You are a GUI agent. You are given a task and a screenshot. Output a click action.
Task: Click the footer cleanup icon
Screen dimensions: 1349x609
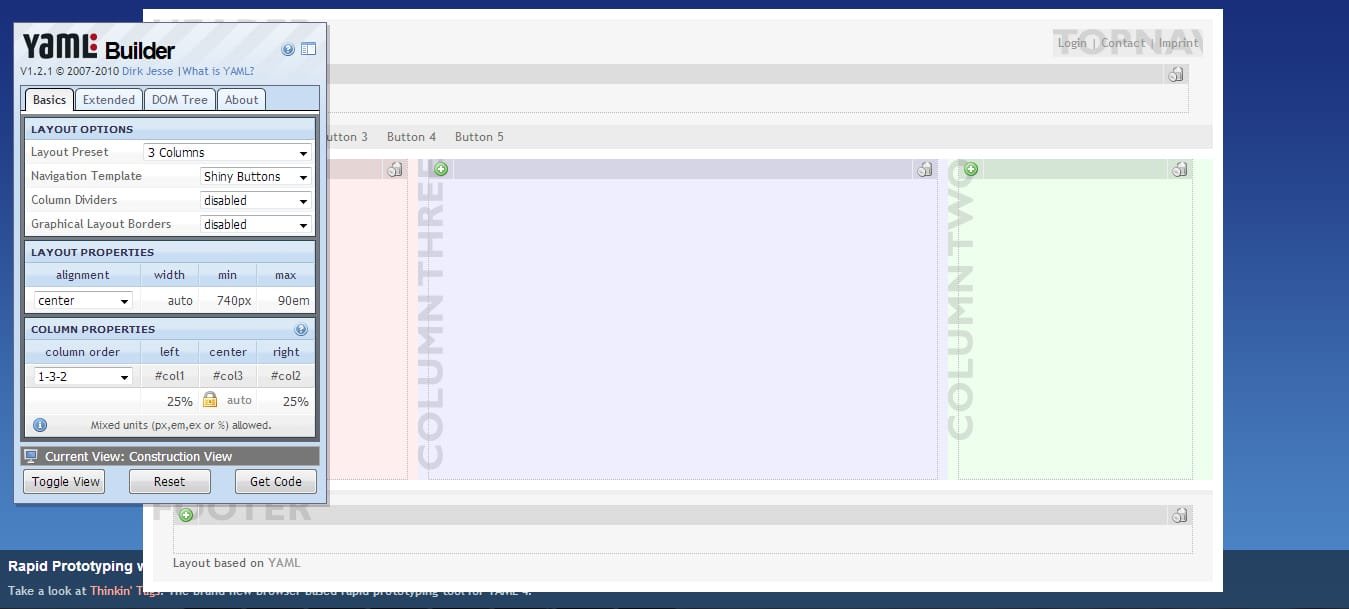[x=1180, y=515]
